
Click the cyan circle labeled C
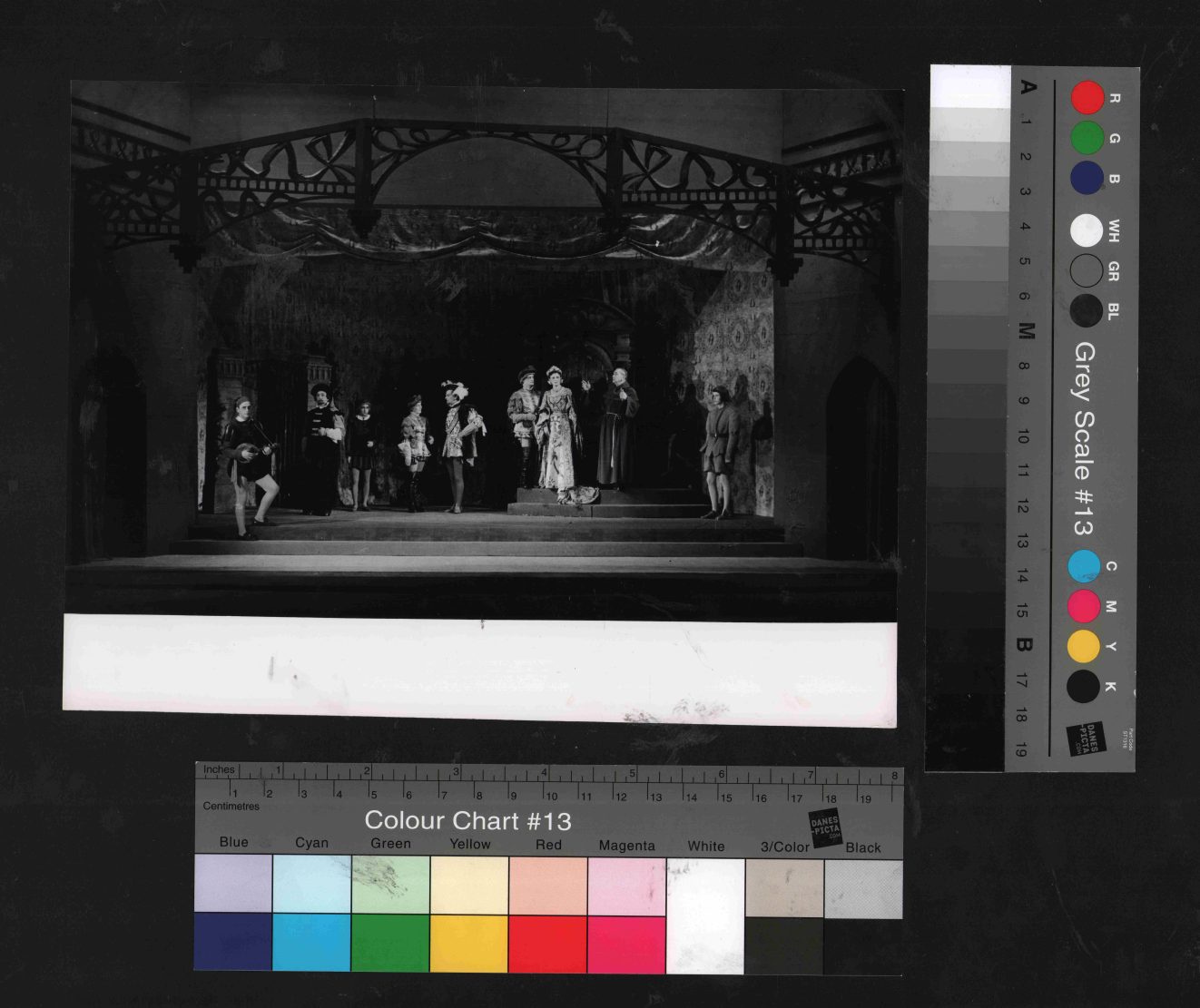coord(1084,566)
